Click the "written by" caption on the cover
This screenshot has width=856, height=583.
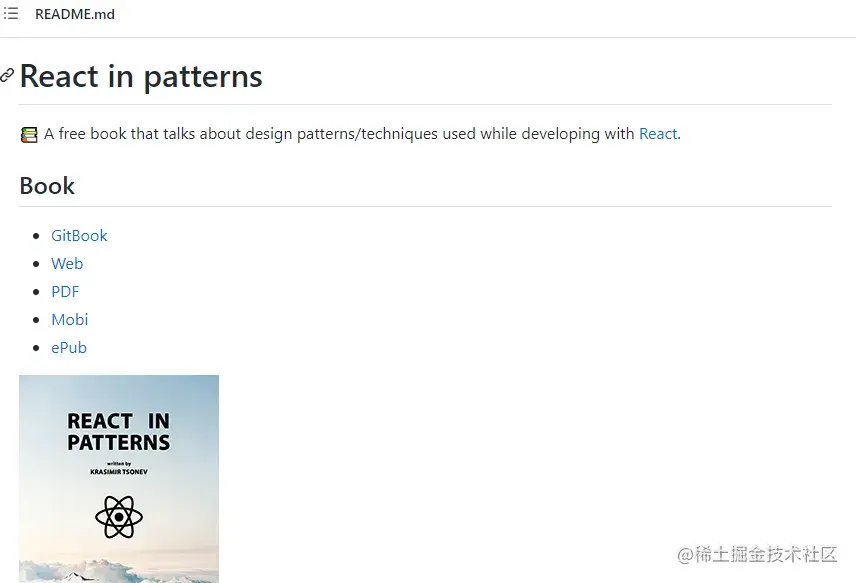(118, 463)
